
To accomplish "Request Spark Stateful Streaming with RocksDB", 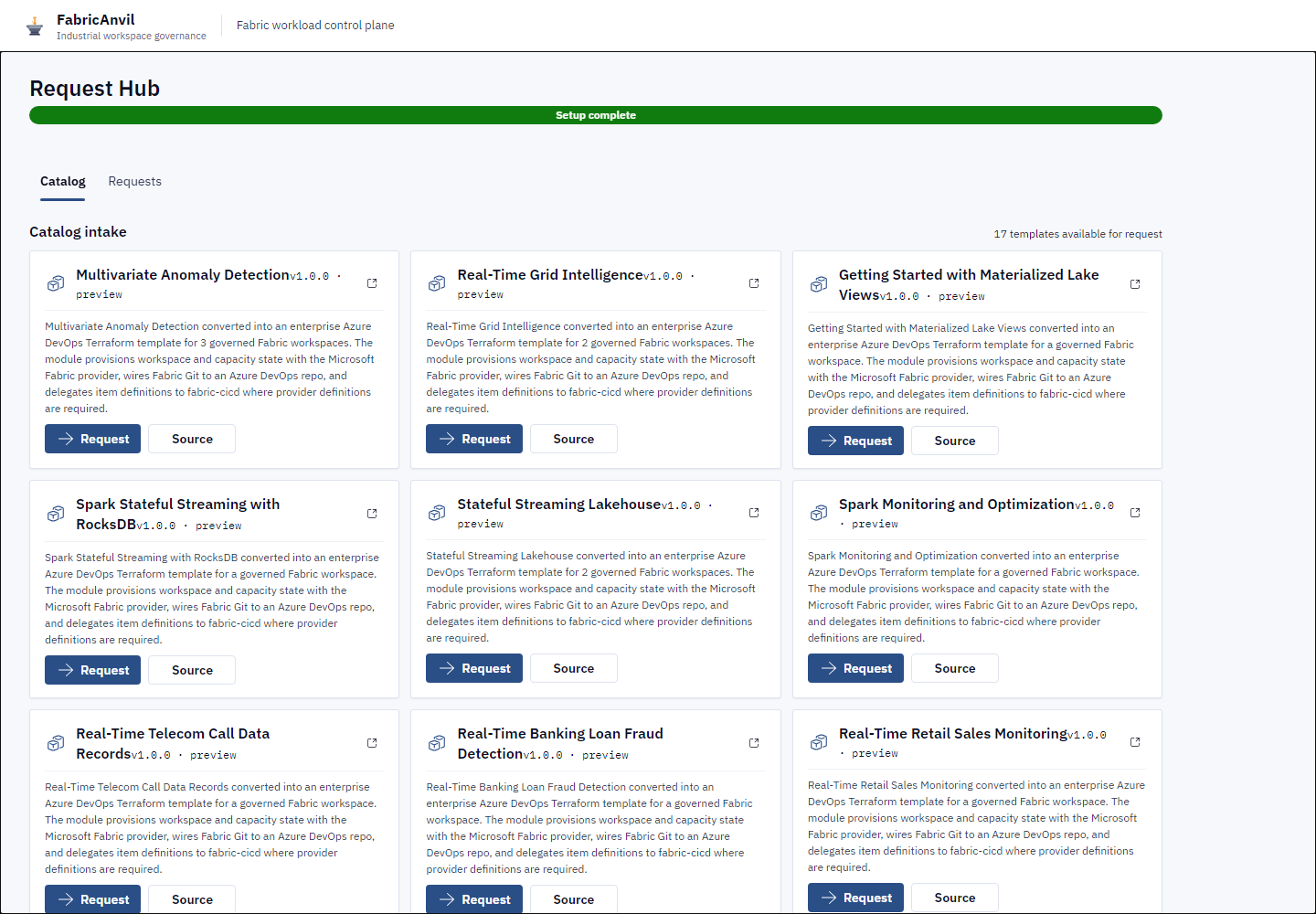I will pyautogui.click(x=93, y=670).
